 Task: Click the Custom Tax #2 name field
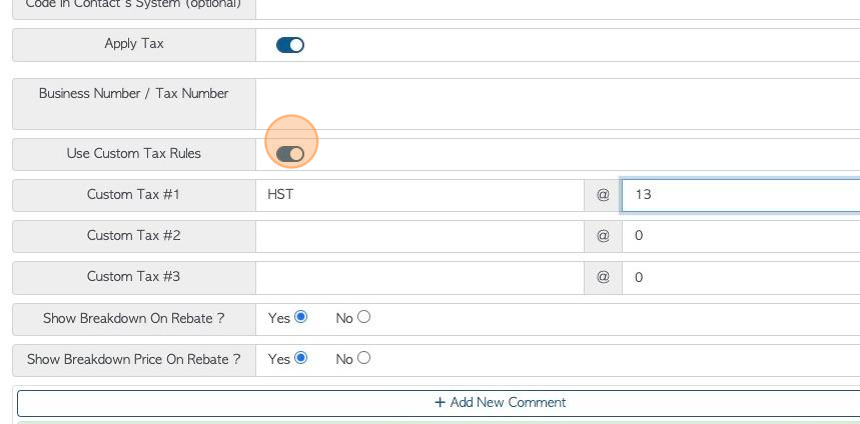(x=420, y=236)
